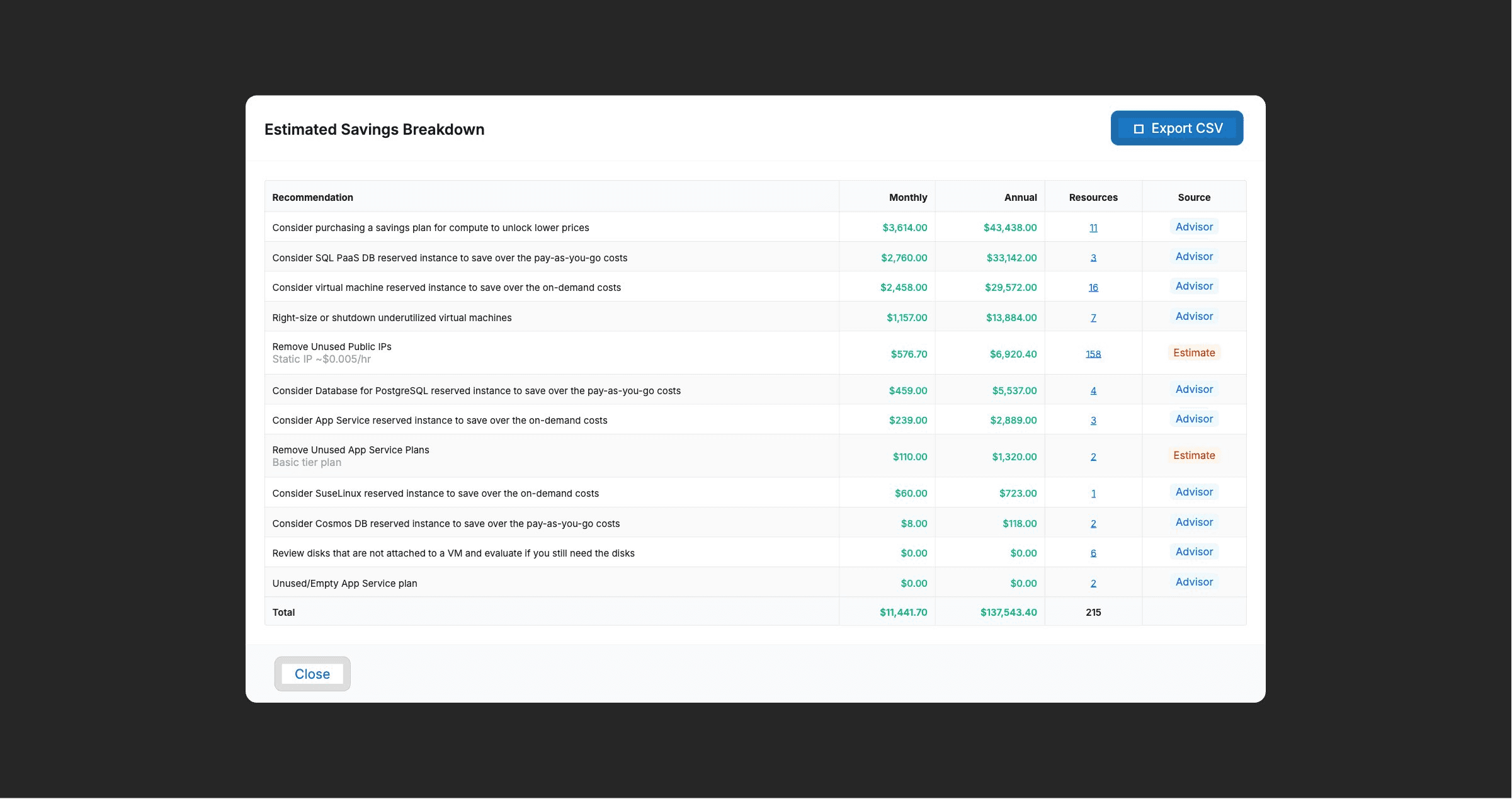Viewport: 1512px width, 799px height.
Task: Close the savings breakdown dialog
Action: tap(312, 674)
